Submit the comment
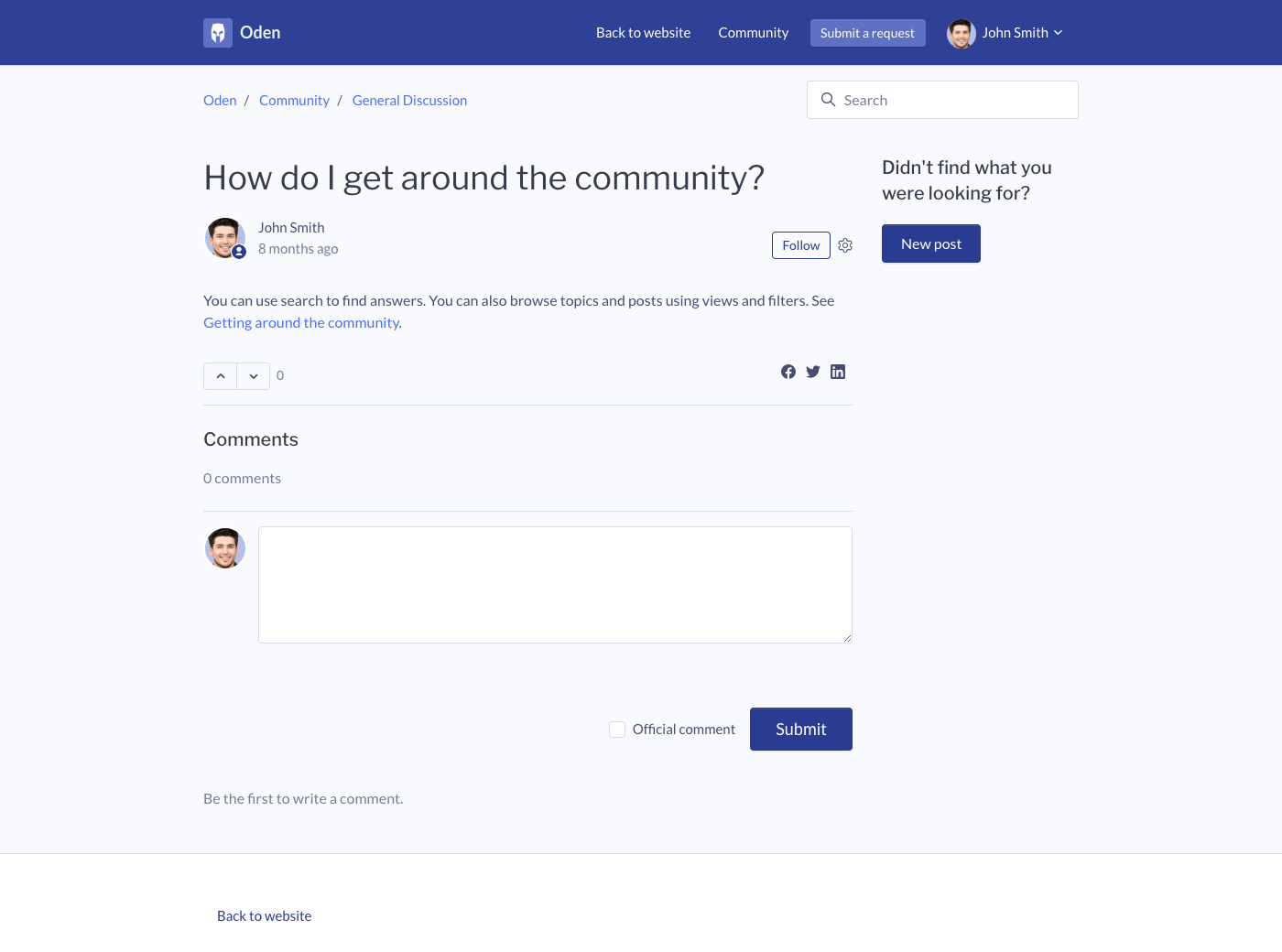Image resolution: width=1282 pixels, height=952 pixels. click(x=800, y=730)
